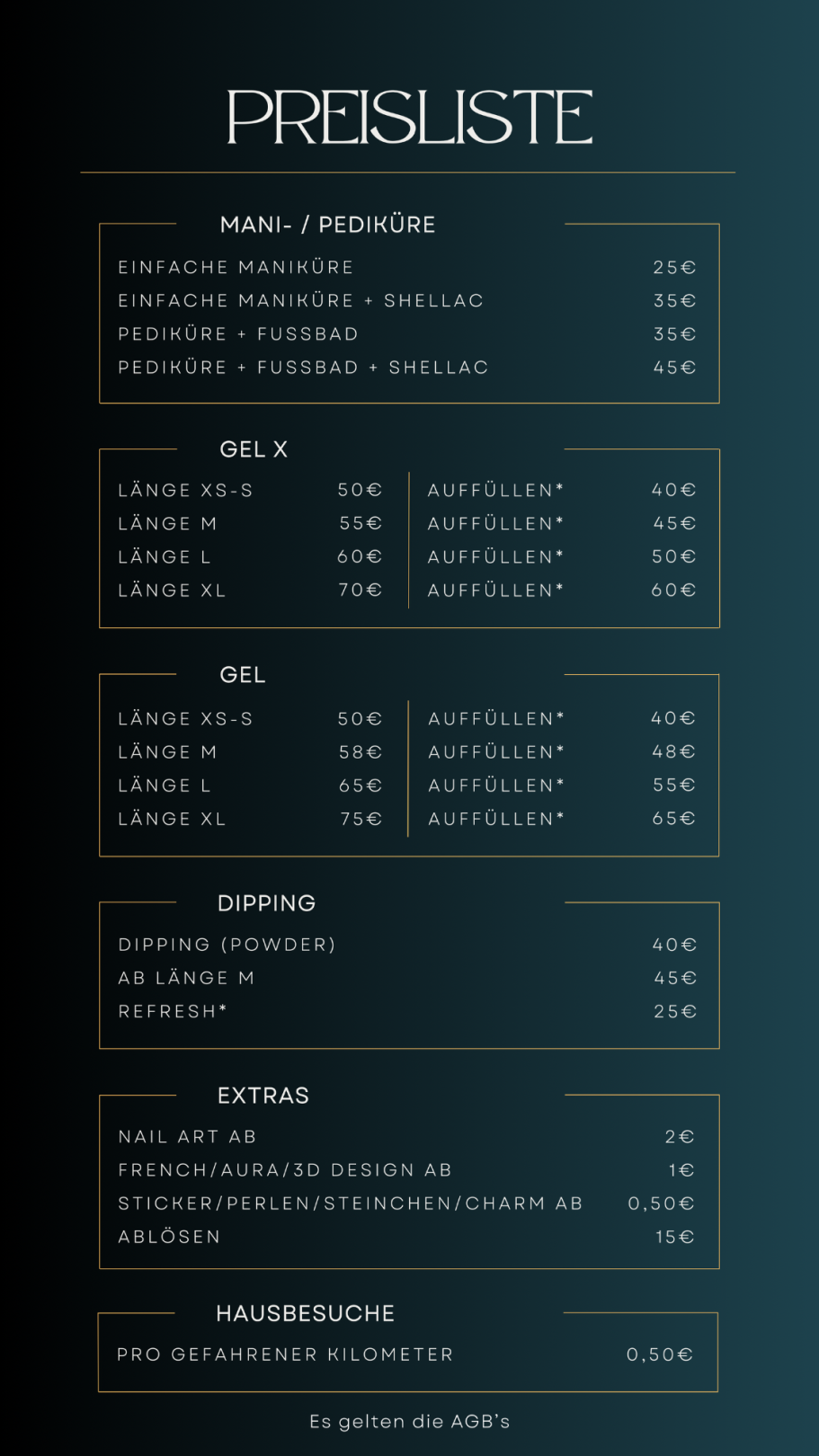This screenshot has width=819, height=1456.
Task: Click the GEL X section heading
Action: pos(254,449)
